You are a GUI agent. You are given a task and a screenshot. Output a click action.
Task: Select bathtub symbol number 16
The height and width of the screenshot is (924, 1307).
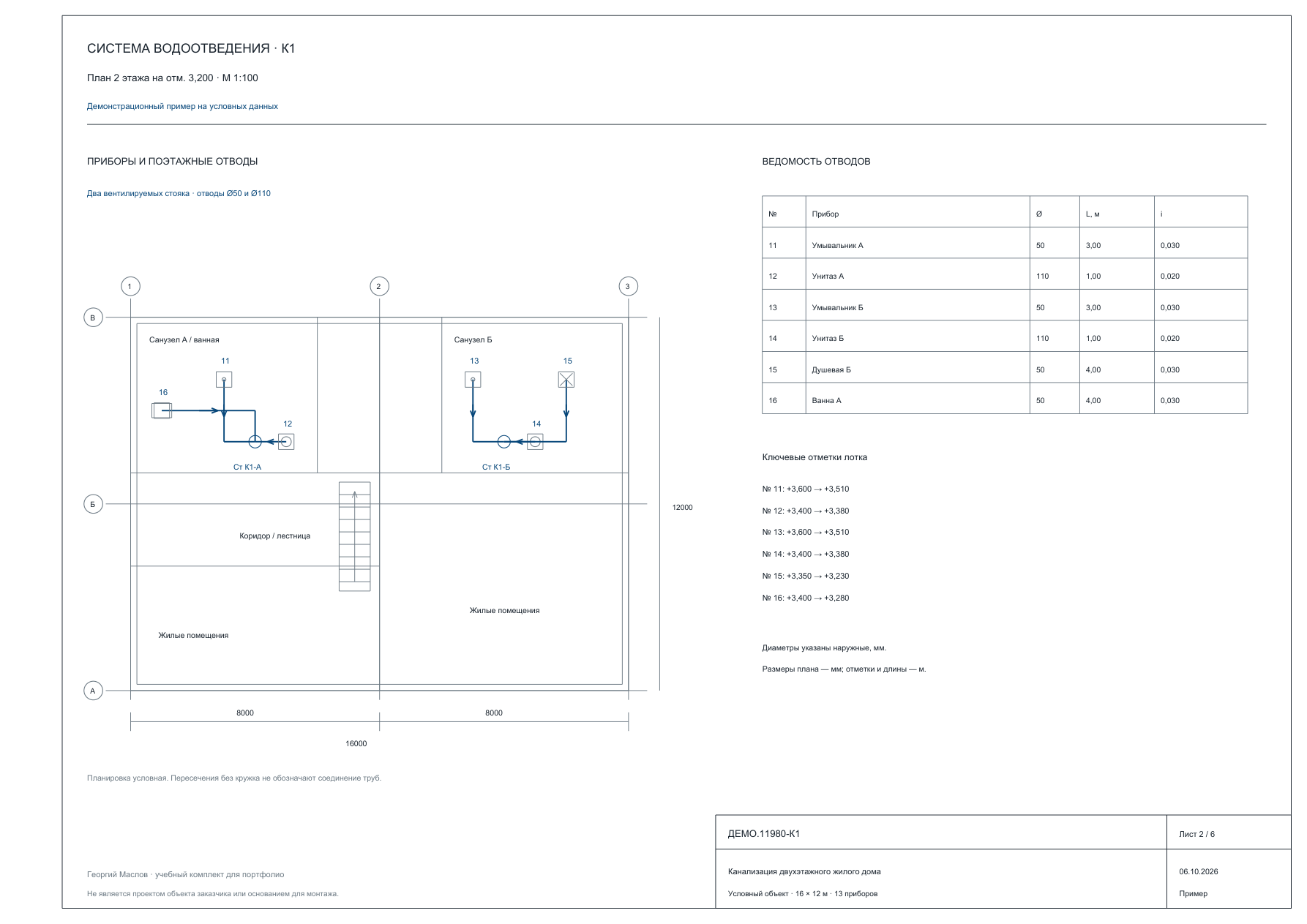tap(162, 410)
